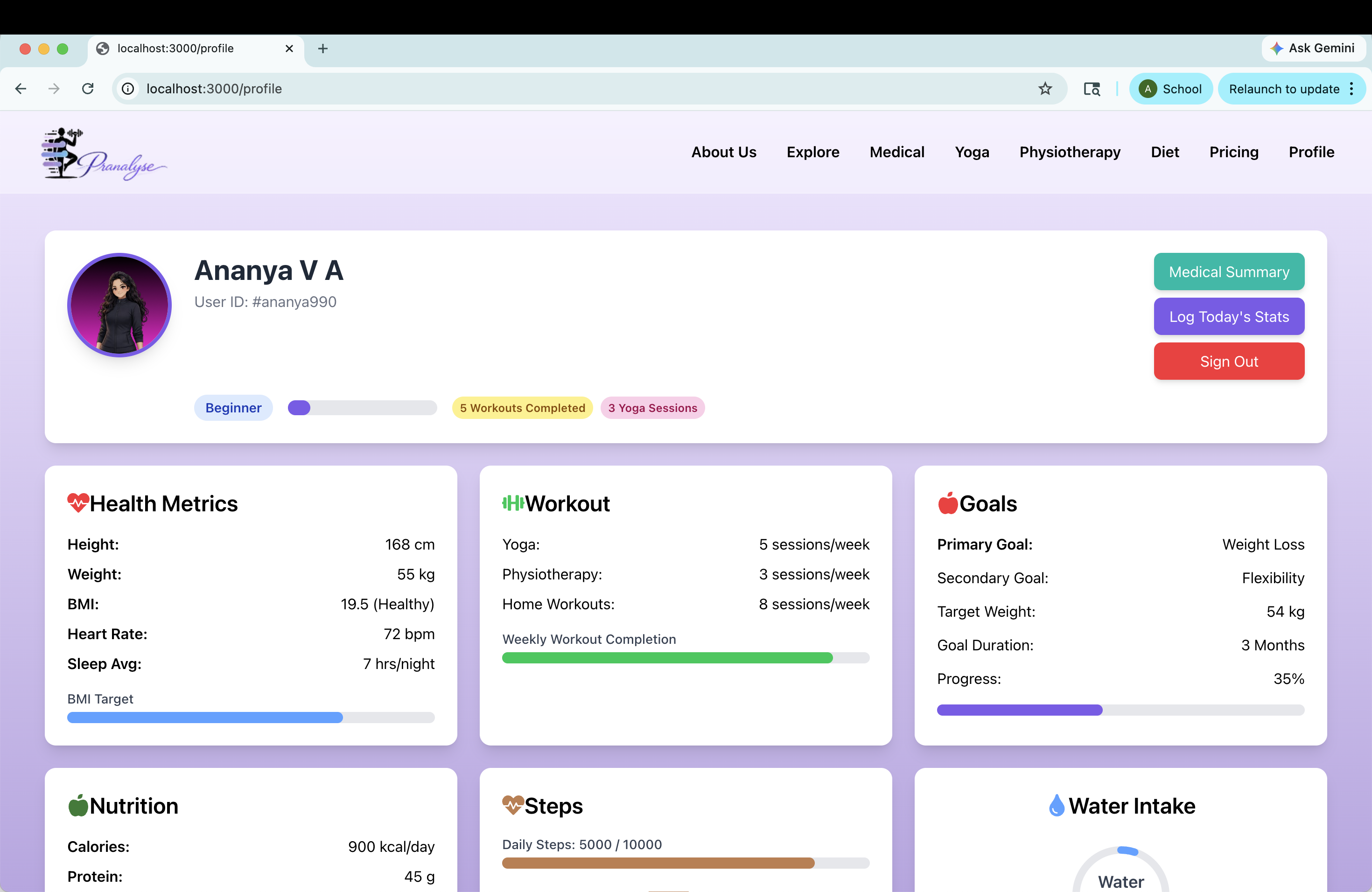Click the Goals red apple icon
This screenshot has width=1372, height=892.
tap(948, 503)
